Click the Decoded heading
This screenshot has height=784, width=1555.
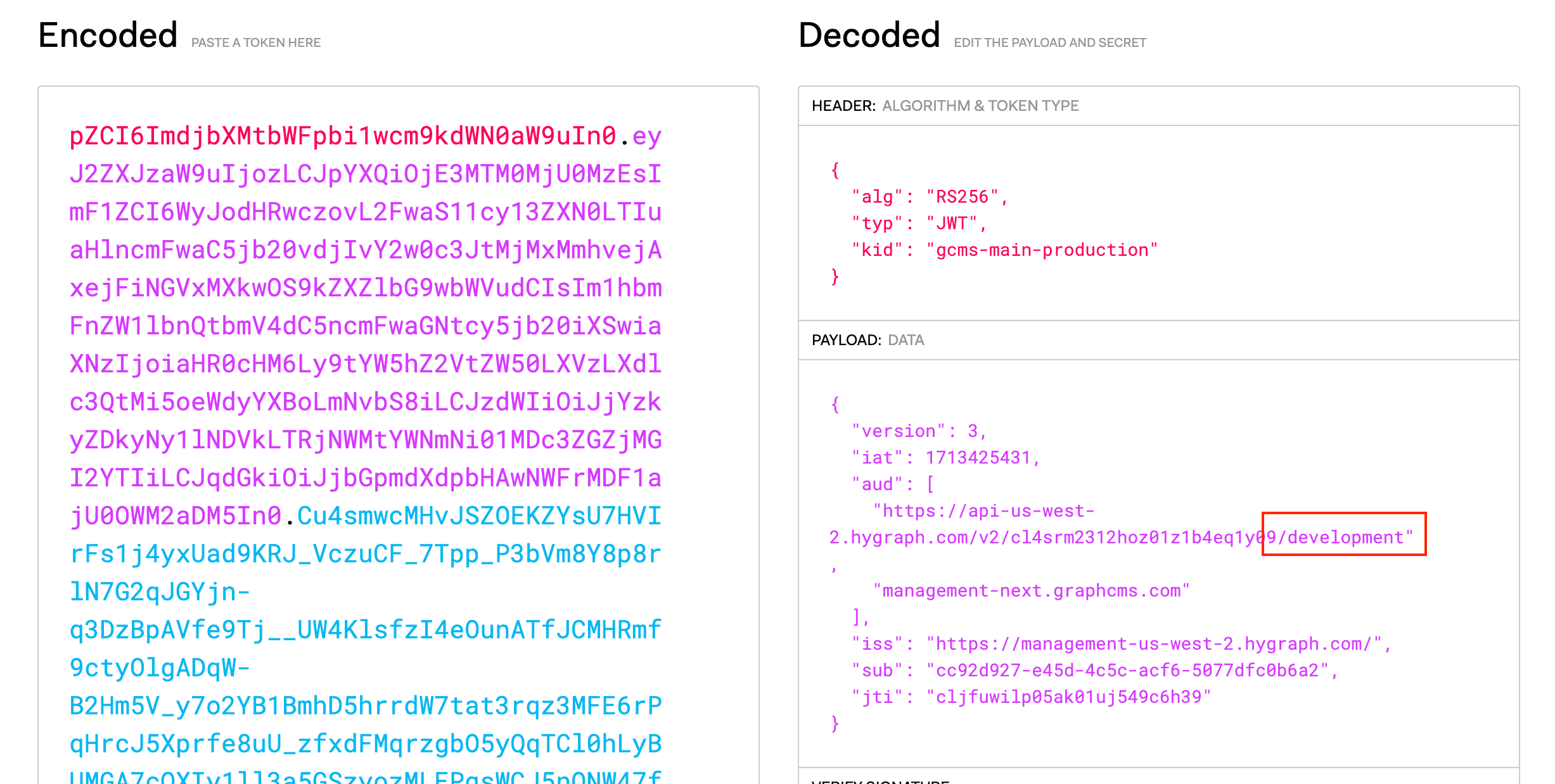(x=868, y=34)
